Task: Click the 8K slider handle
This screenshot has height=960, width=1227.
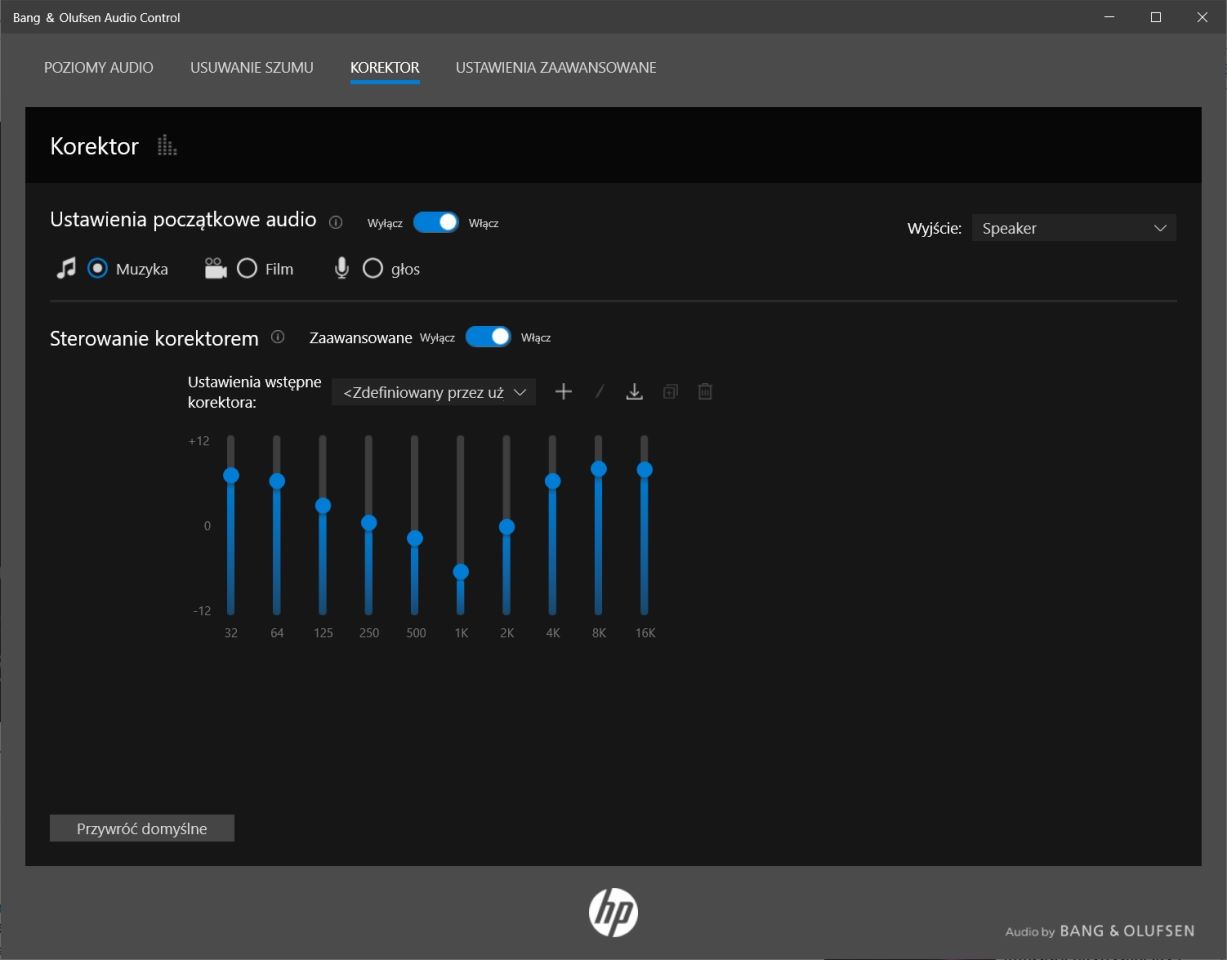Action: pos(599,468)
